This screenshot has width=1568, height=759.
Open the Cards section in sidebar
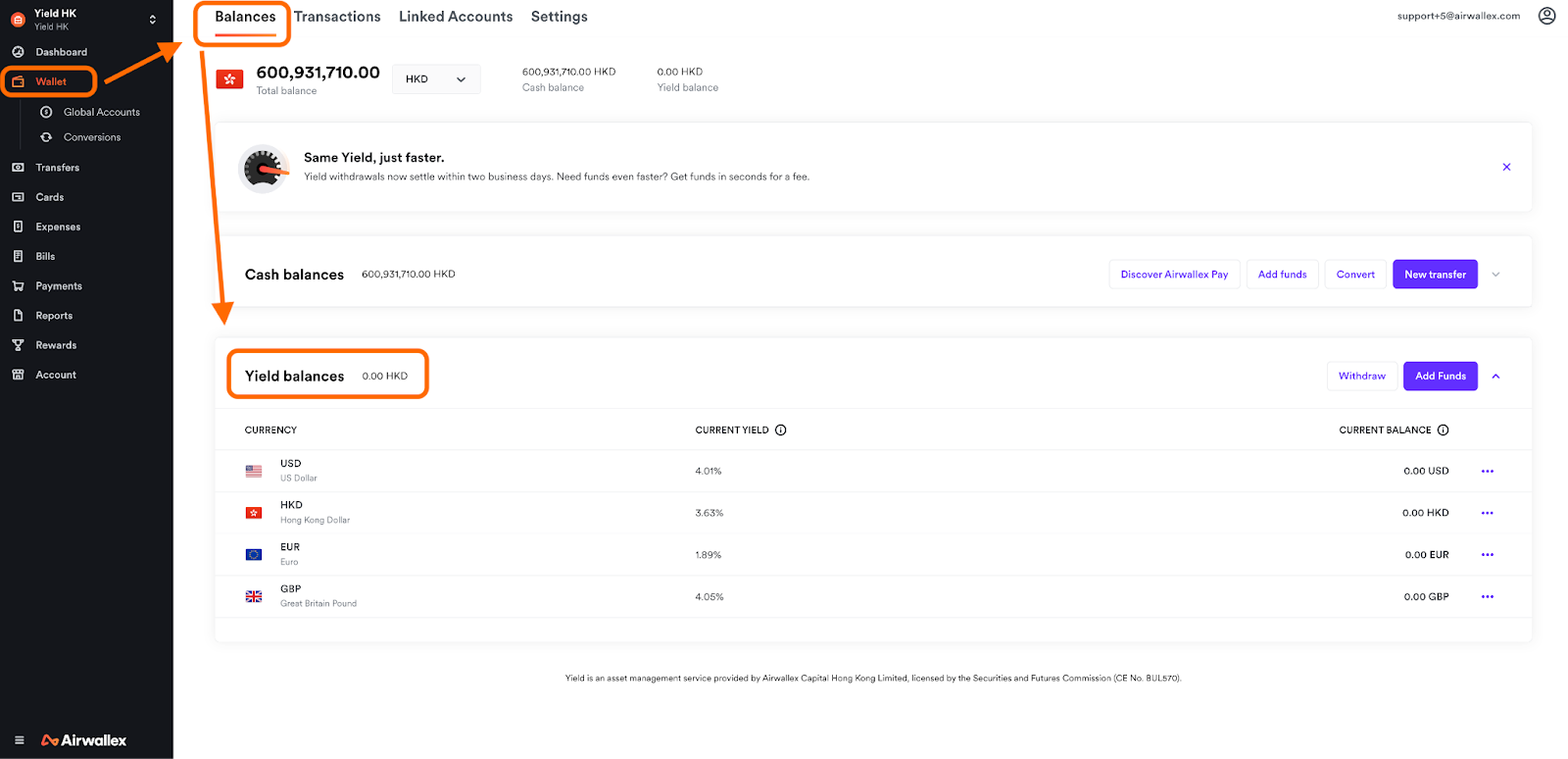(49, 197)
